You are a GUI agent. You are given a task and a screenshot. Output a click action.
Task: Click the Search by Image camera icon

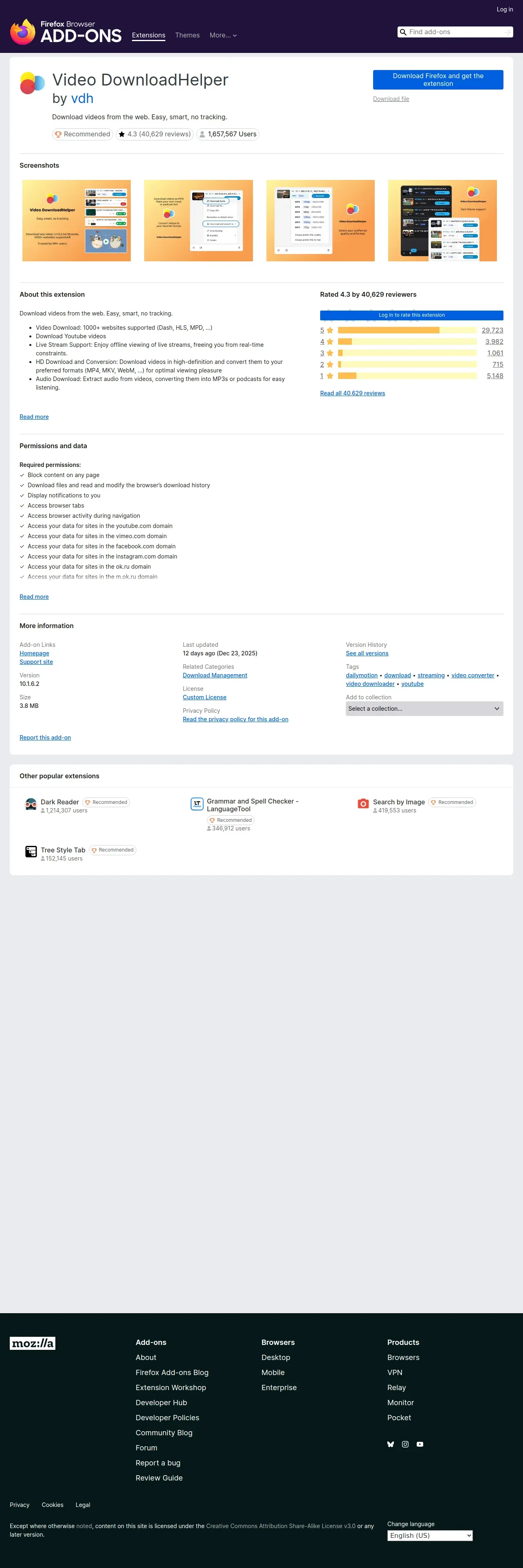click(363, 804)
